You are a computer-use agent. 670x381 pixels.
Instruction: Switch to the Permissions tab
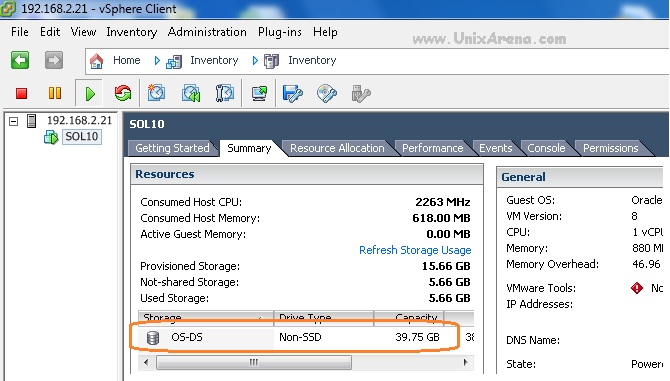[x=611, y=148]
